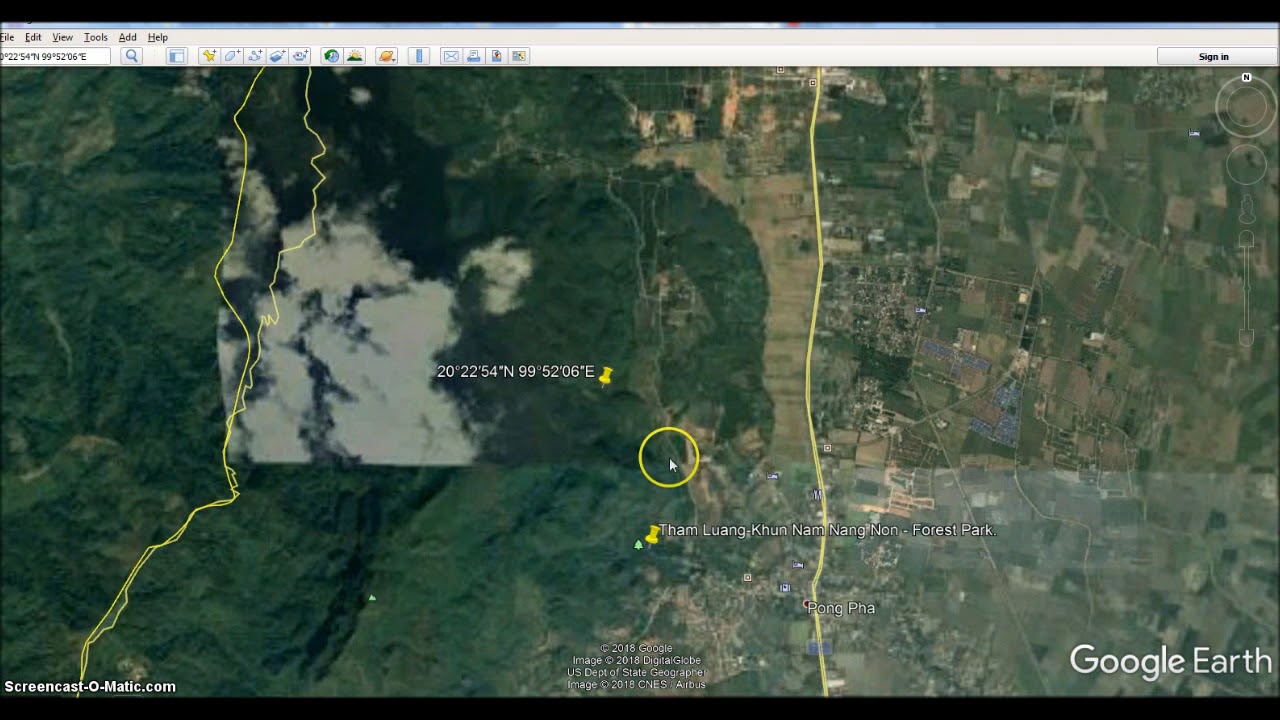This screenshot has width=1280, height=720.
Task: Open the View menu
Action: click(62, 37)
